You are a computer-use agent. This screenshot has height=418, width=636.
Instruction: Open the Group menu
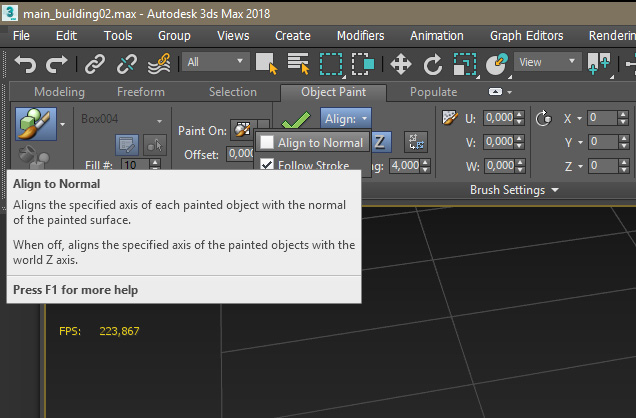pos(174,36)
